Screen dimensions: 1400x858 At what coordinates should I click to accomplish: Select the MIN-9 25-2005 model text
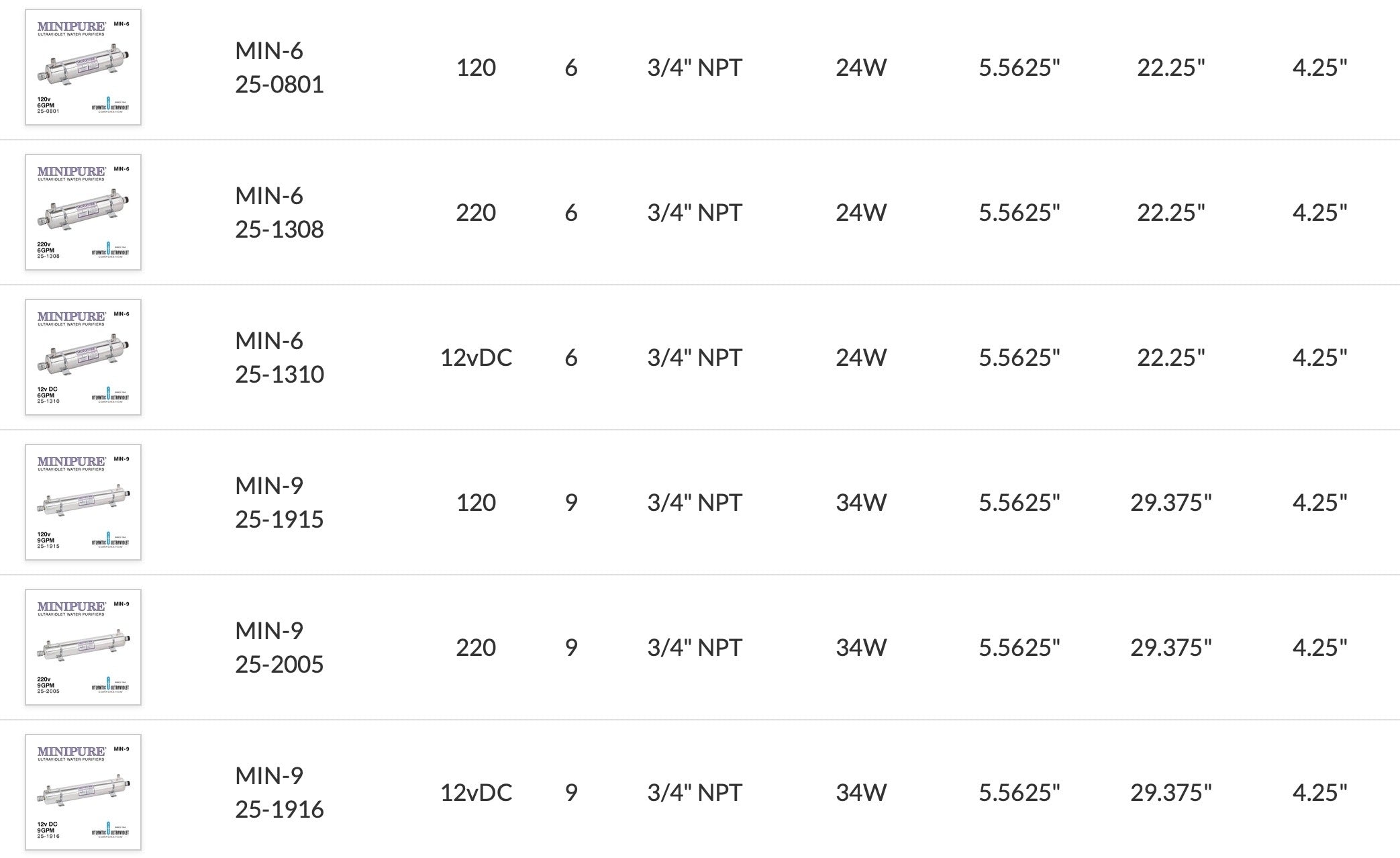[279, 647]
